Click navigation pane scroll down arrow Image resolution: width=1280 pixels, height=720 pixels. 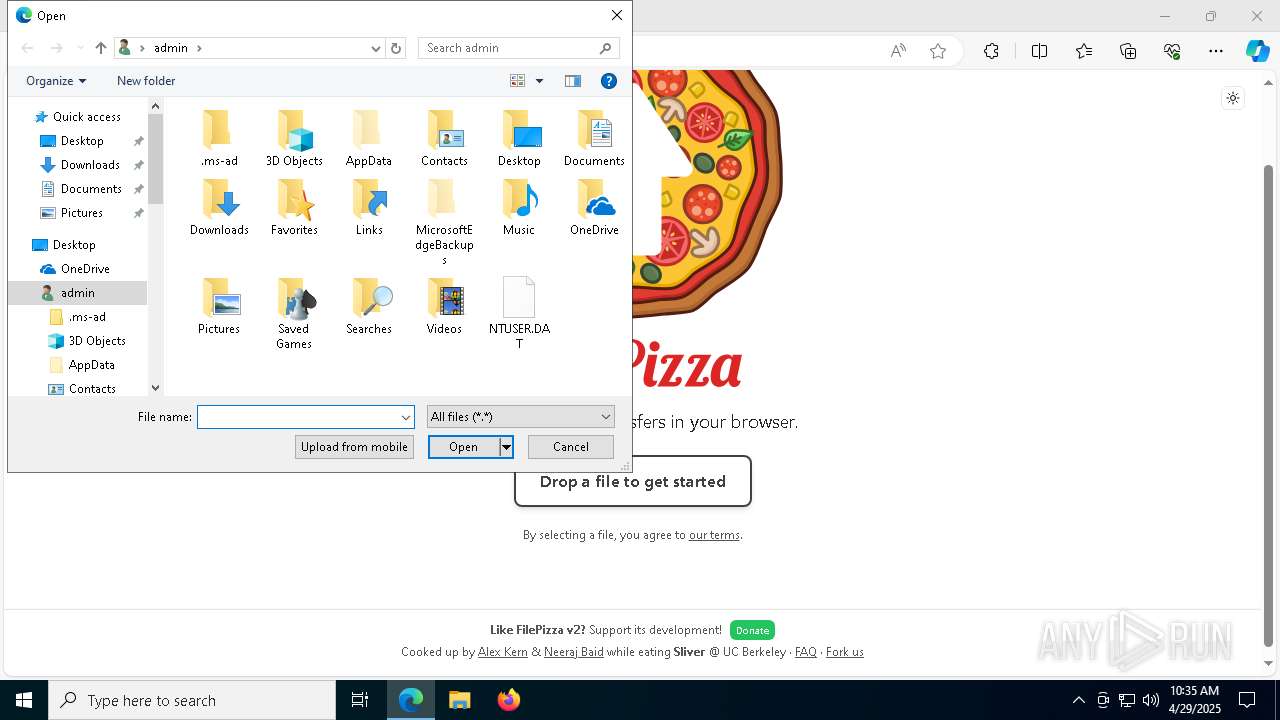coord(155,388)
